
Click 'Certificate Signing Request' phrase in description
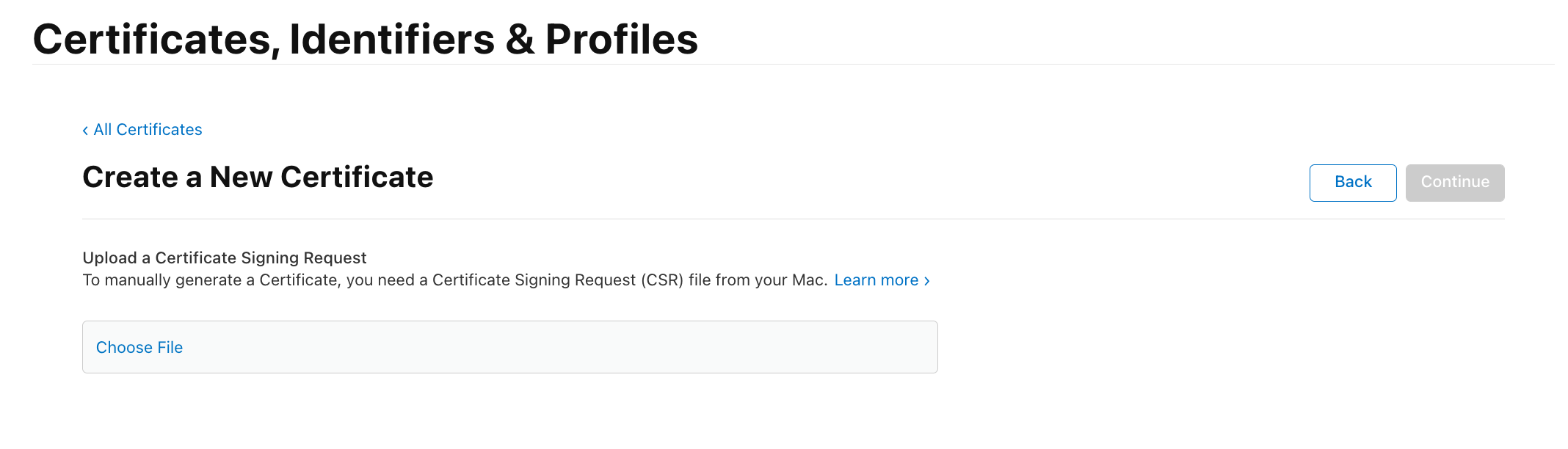point(534,280)
